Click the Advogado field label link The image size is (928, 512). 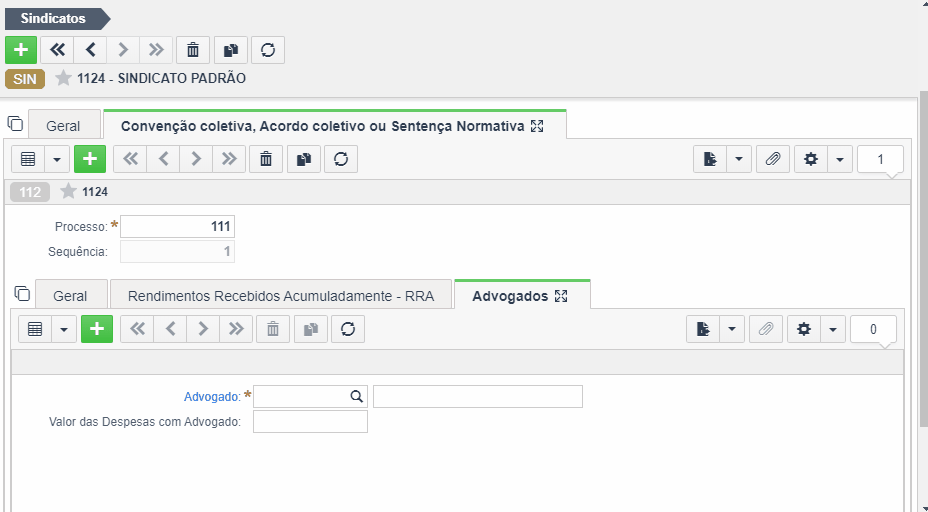[x=212, y=397]
